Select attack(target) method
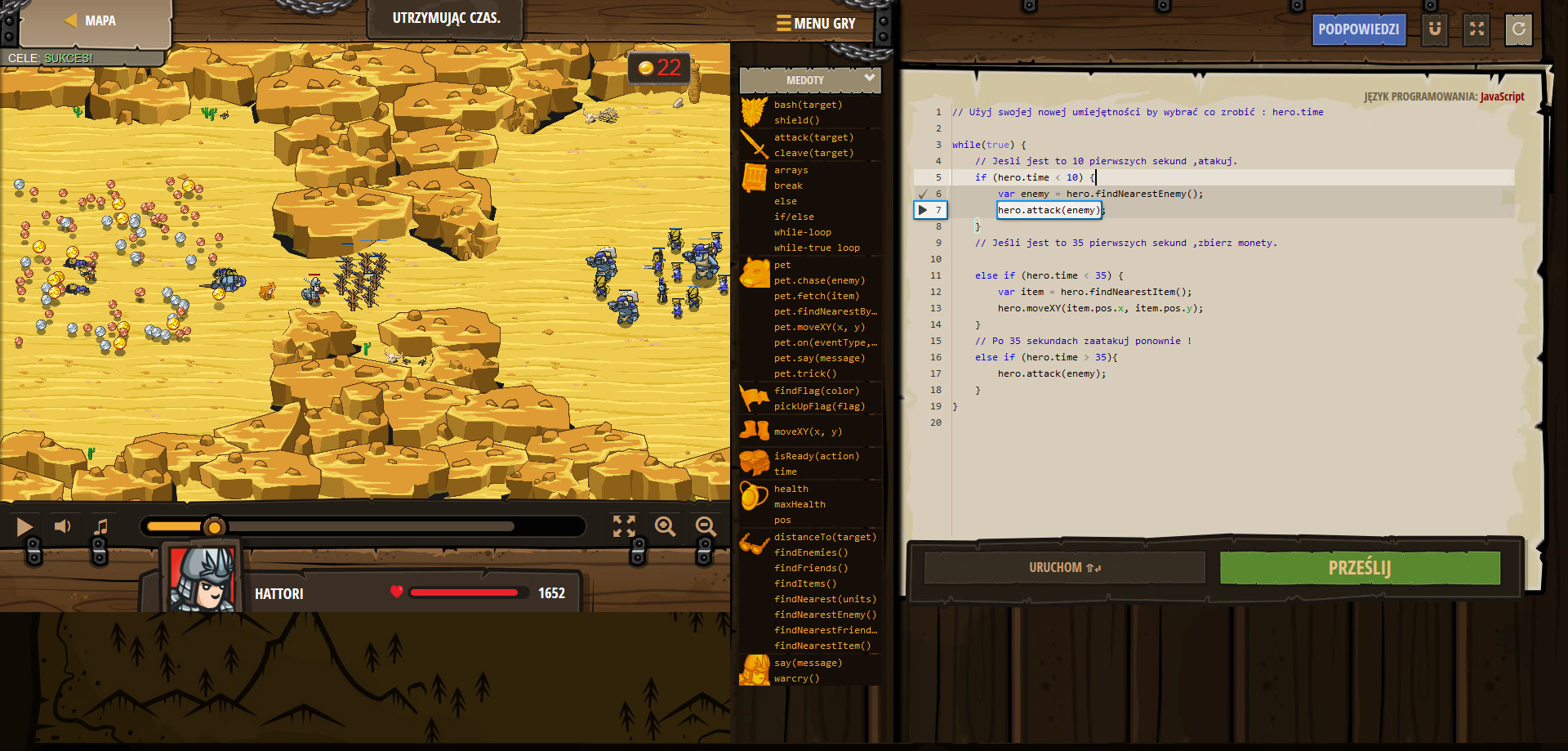This screenshot has width=1568, height=751. (x=813, y=137)
